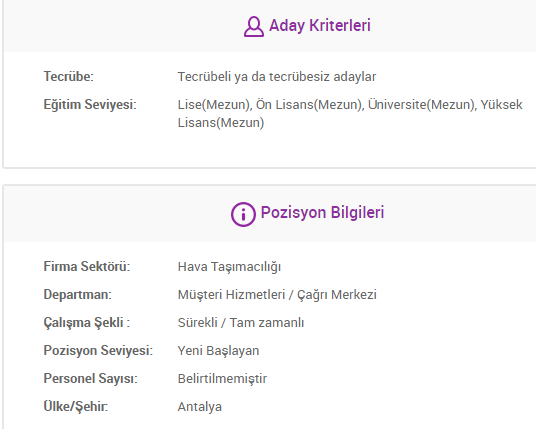Click the Firma Sektörü label
536x429 pixels.
87,267
